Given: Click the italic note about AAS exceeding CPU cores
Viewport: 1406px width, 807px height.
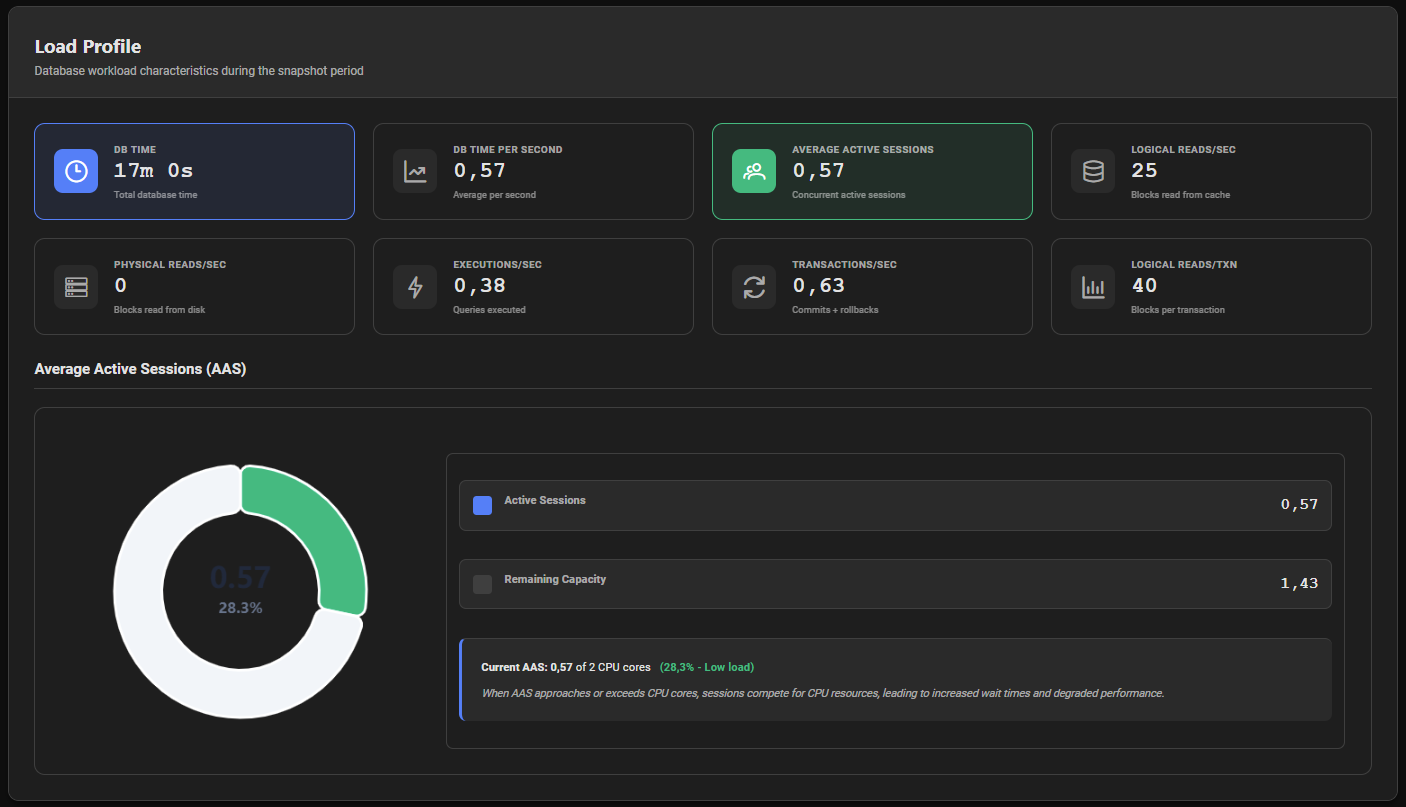Looking at the screenshot, I should [x=823, y=693].
